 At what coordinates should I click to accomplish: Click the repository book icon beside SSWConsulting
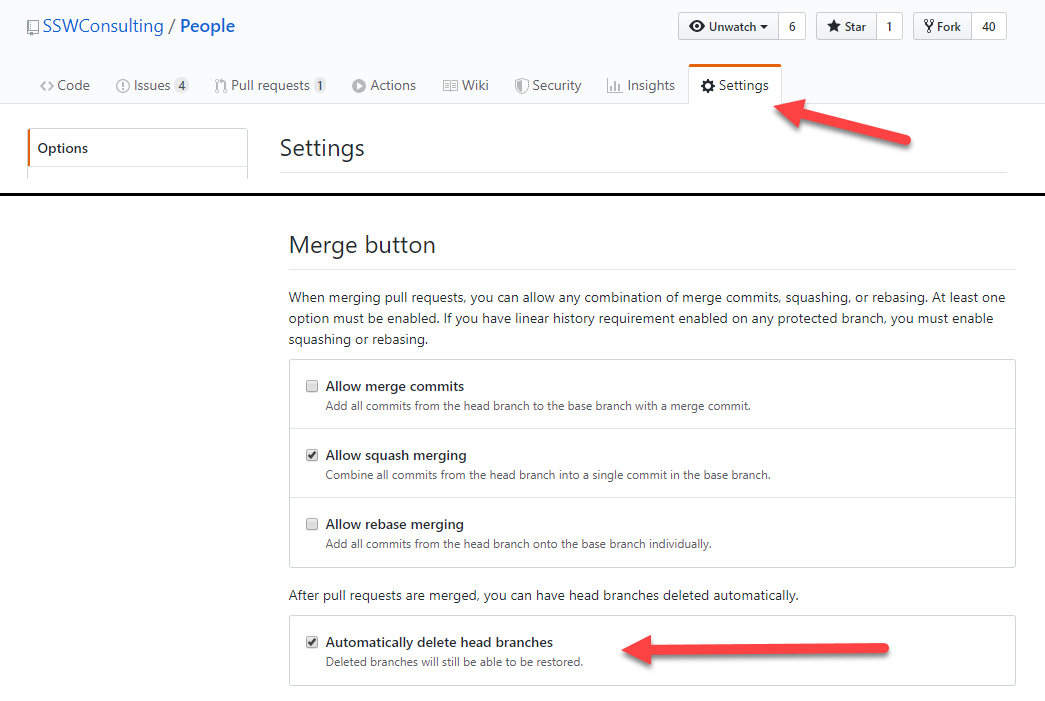point(33,27)
